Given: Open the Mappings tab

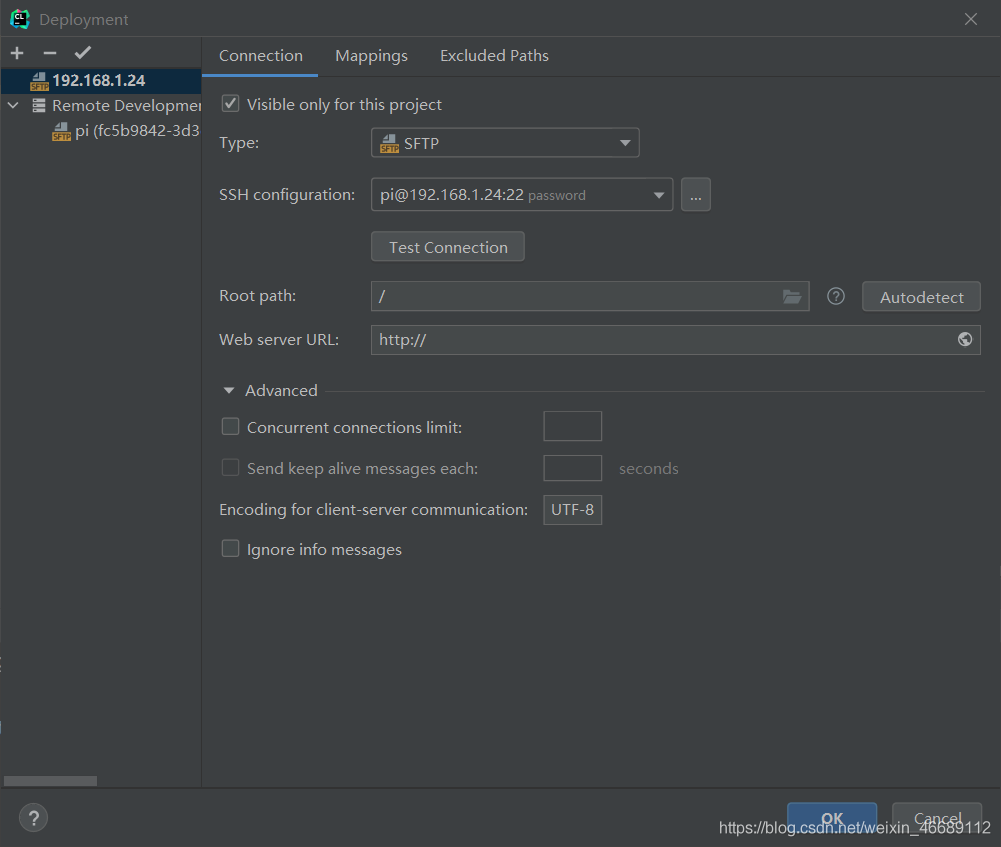Looking at the screenshot, I should tap(371, 56).
